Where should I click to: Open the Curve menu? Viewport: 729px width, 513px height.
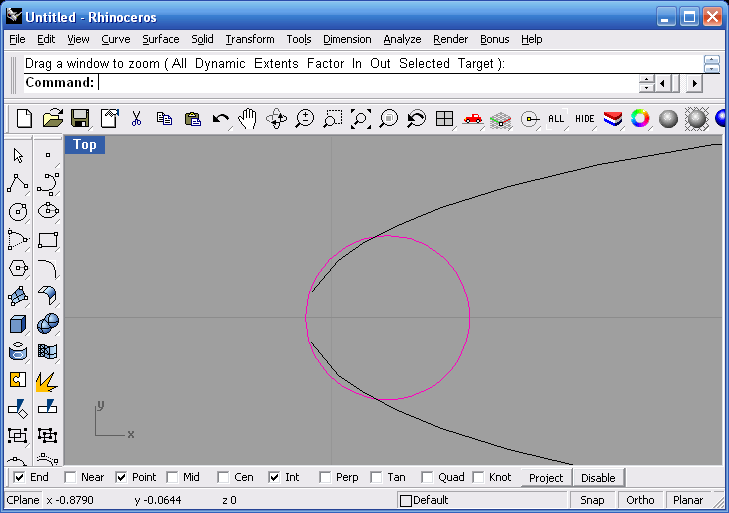click(116, 40)
